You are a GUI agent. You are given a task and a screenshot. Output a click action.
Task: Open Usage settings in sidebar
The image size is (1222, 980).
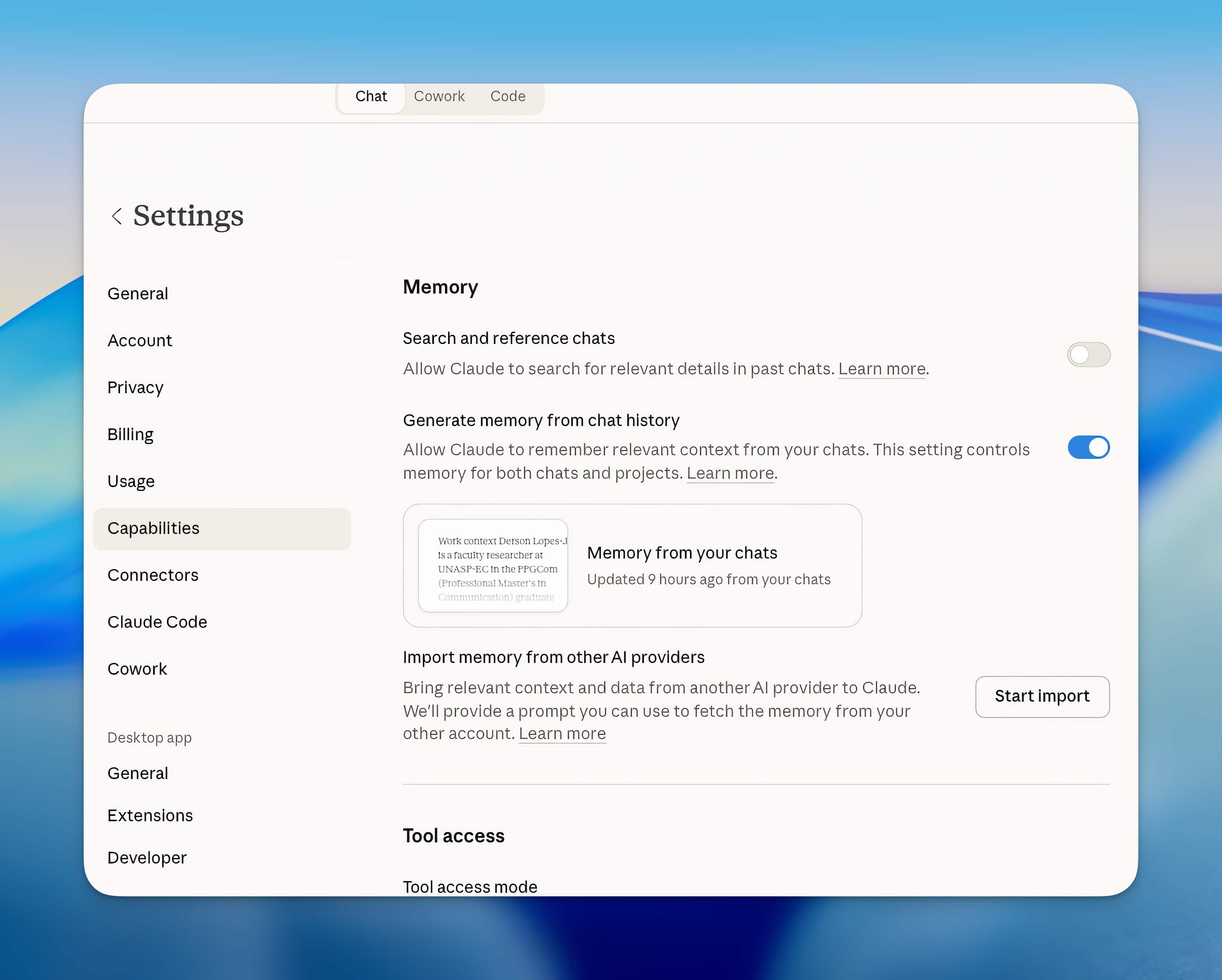tap(131, 482)
